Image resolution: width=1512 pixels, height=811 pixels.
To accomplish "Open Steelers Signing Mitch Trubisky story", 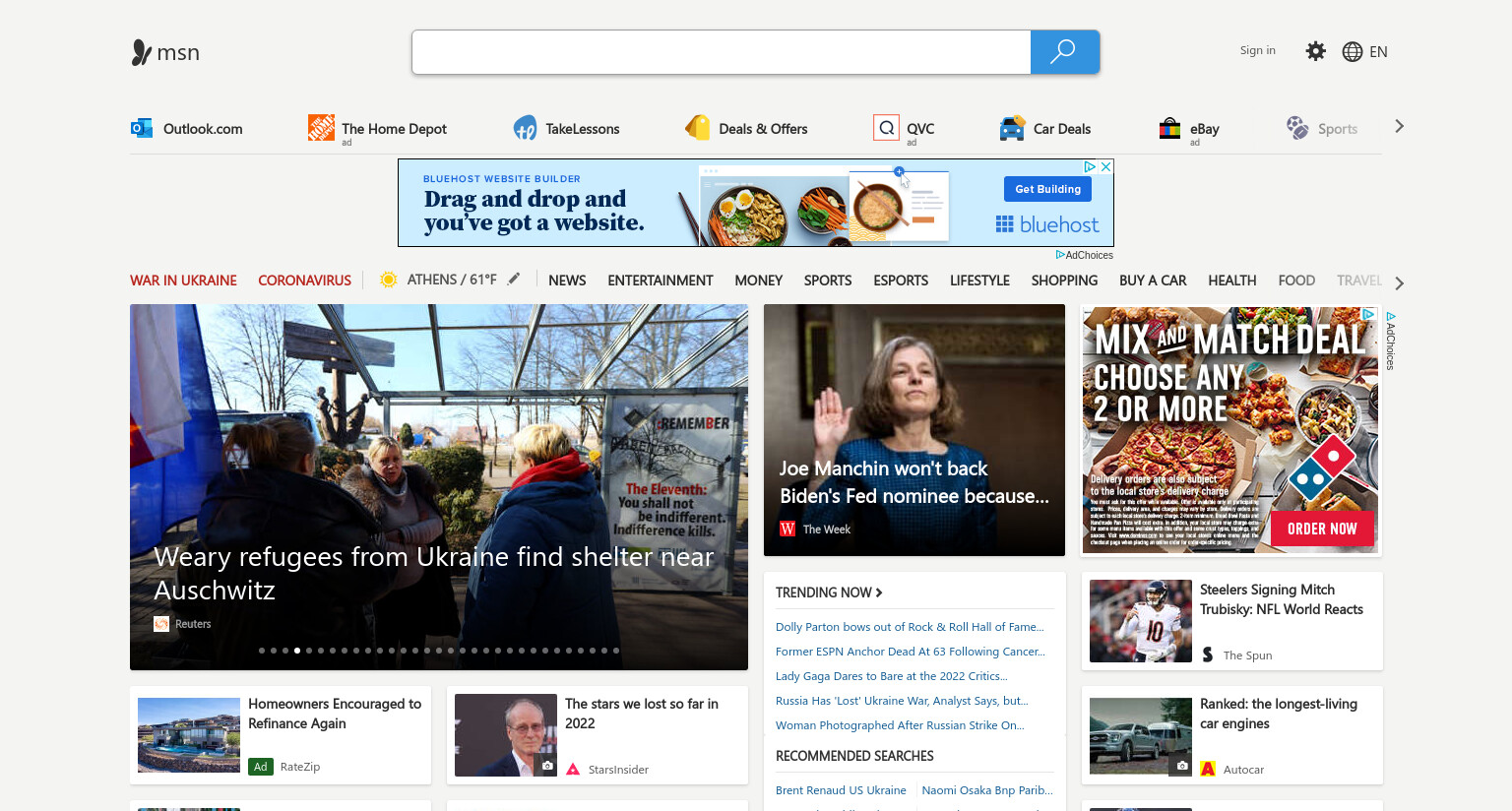I will [1282, 599].
